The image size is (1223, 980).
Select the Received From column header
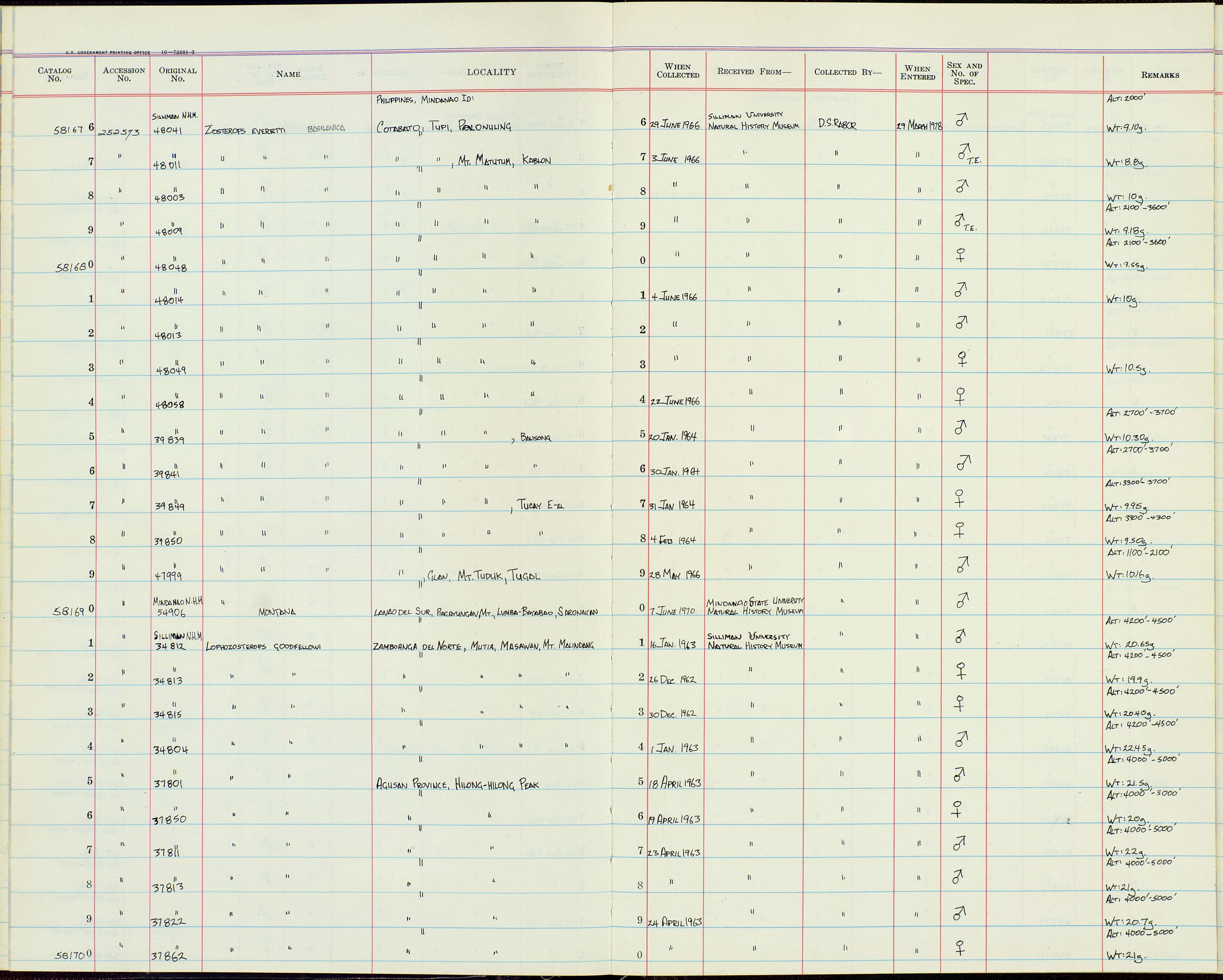click(754, 72)
